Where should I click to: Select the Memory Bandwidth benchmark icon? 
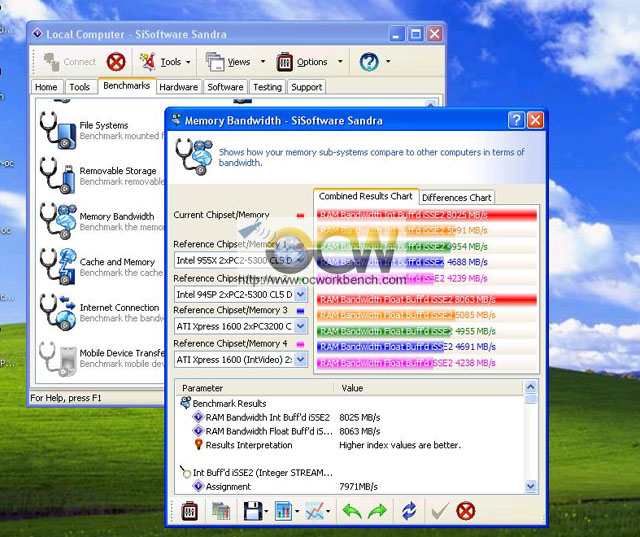coord(58,221)
